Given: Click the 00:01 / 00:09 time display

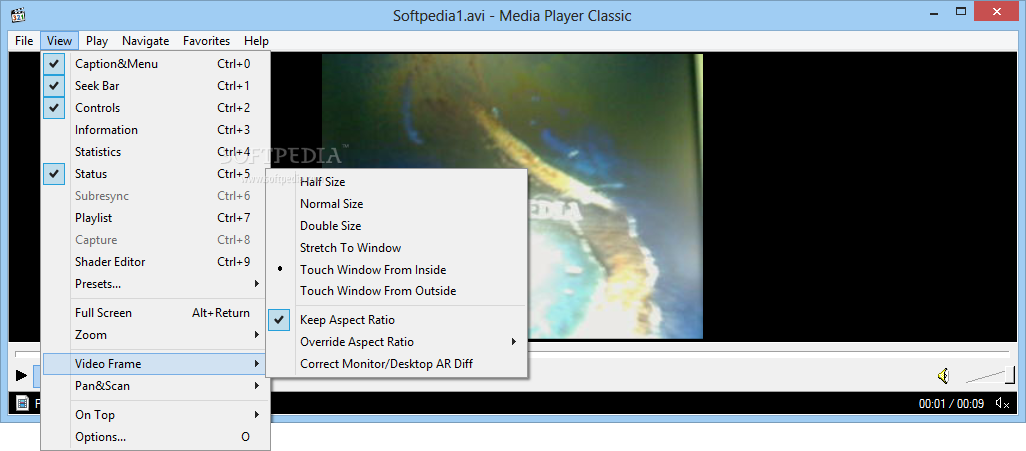Looking at the screenshot, I should click(x=951, y=404).
